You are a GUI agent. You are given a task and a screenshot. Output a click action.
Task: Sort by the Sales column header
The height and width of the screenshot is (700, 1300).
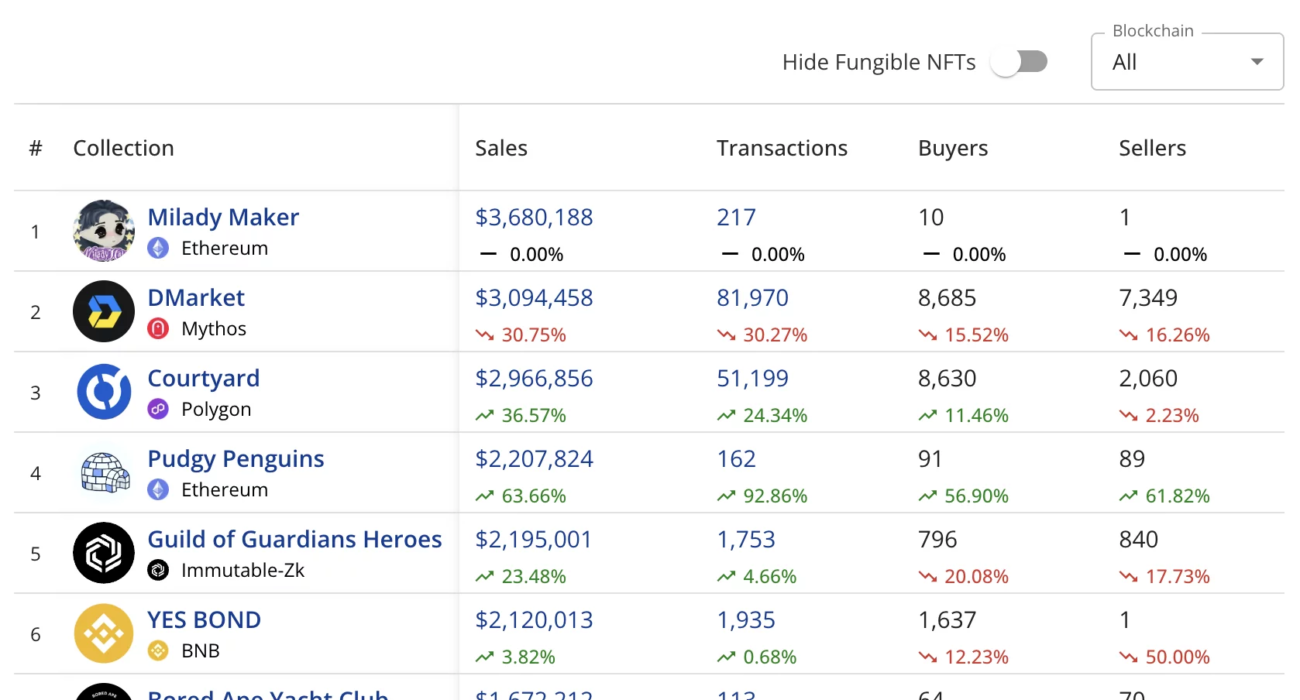coord(501,148)
